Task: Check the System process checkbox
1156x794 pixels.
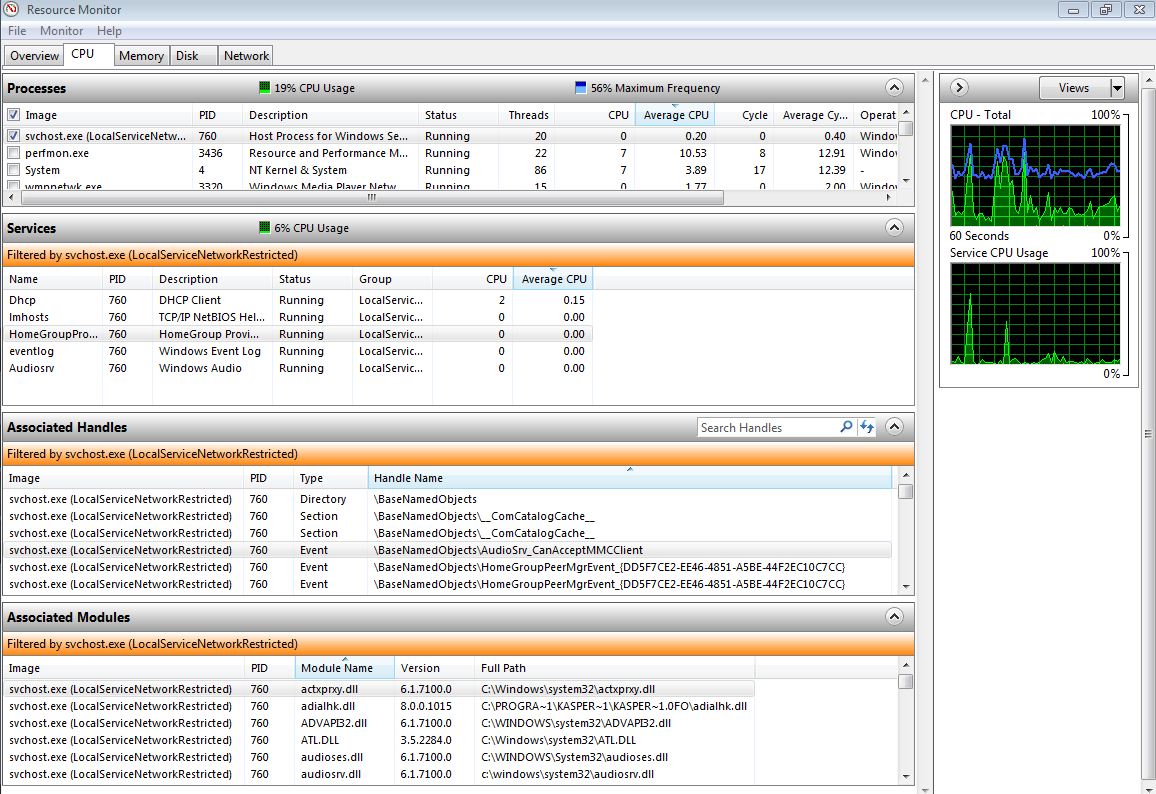Action: click(13, 170)
